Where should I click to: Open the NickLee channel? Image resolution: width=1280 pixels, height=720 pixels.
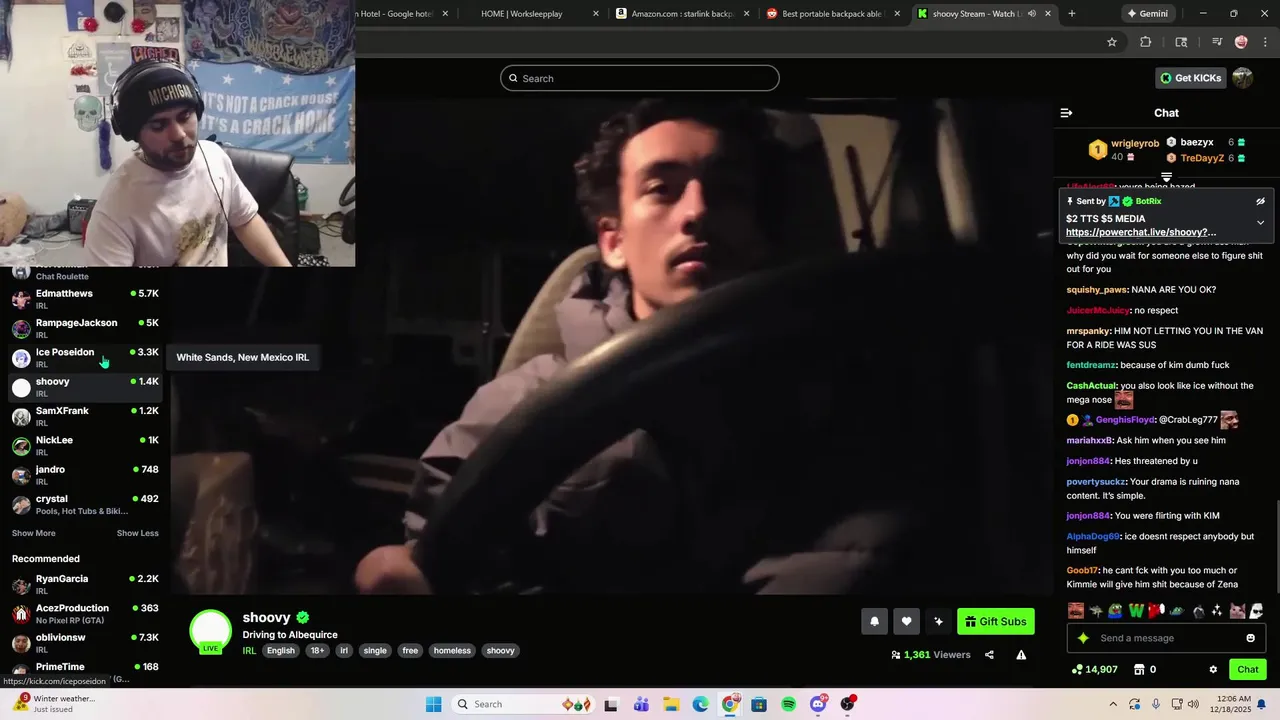85,445
